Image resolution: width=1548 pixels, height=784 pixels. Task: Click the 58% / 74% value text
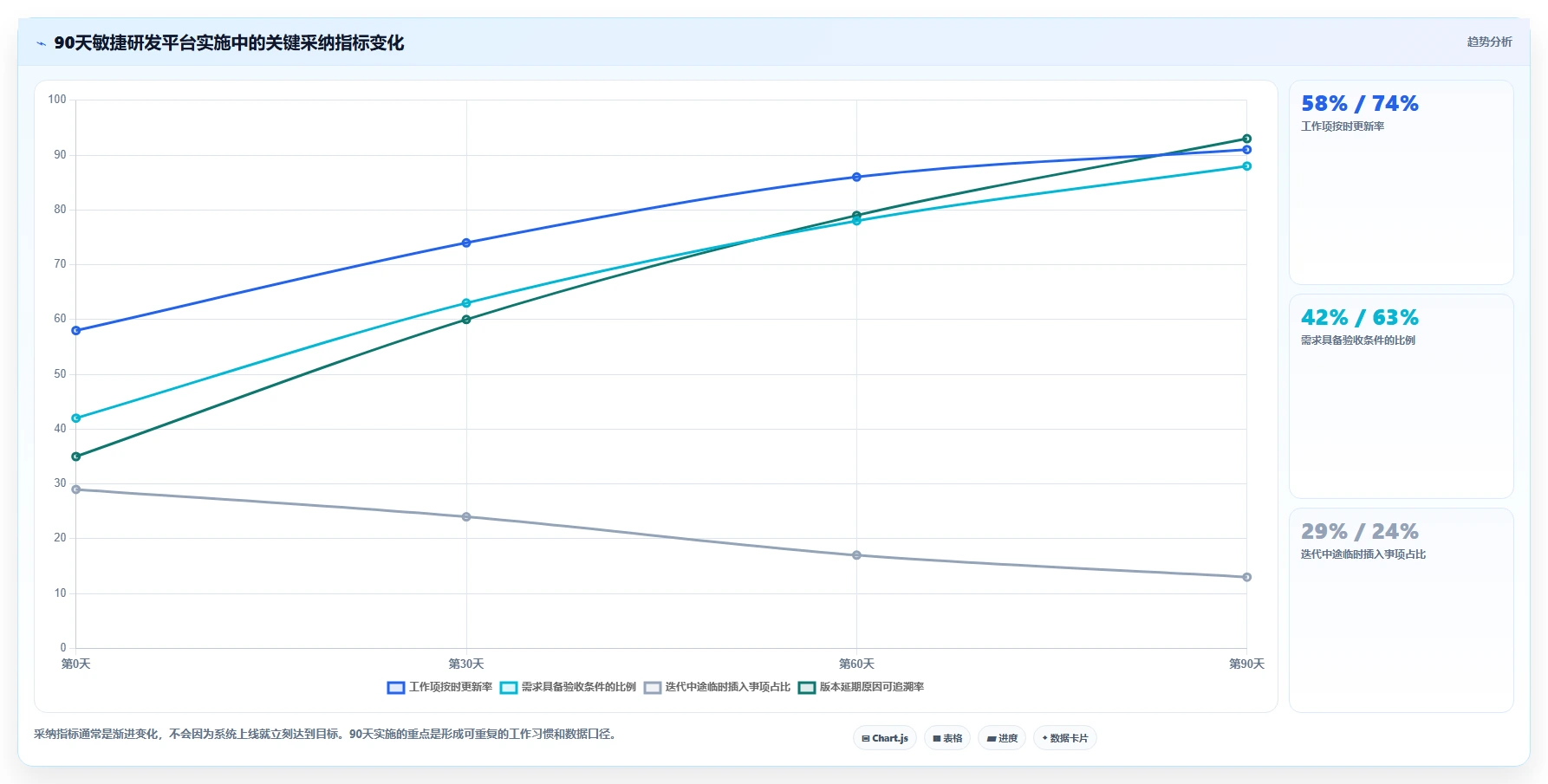tap(1360, 104)
